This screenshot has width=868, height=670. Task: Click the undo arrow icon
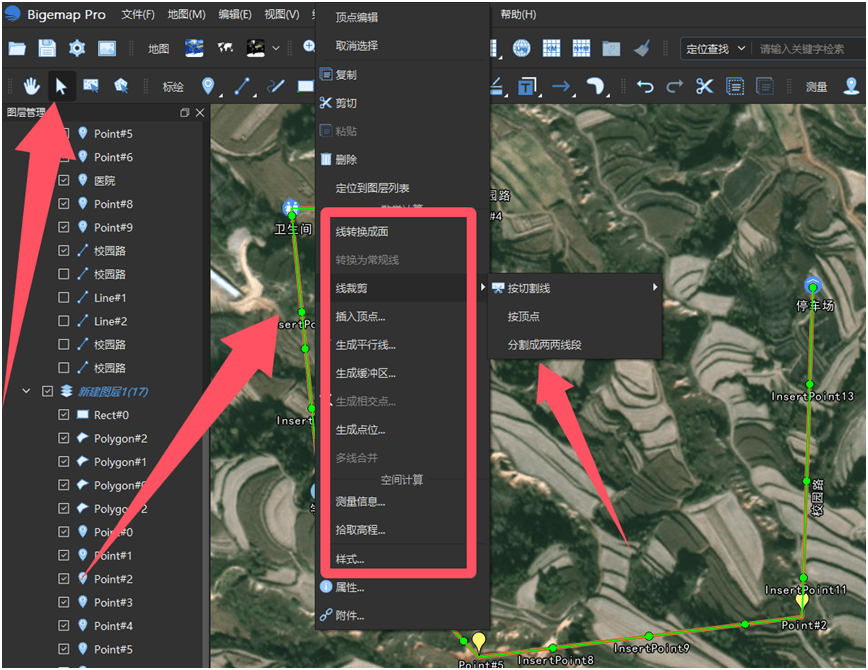[x=645, y=86]
